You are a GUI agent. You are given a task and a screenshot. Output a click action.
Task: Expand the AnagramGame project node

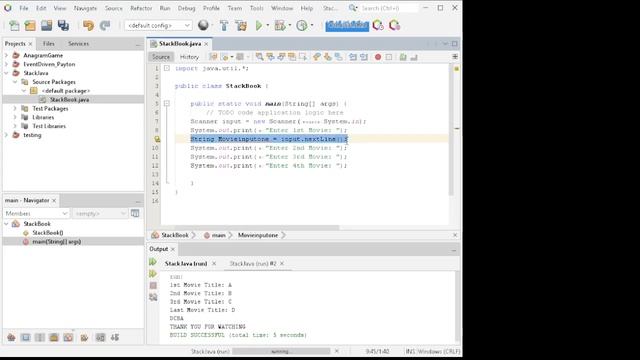pyautogui.click(x=6, y=55)
